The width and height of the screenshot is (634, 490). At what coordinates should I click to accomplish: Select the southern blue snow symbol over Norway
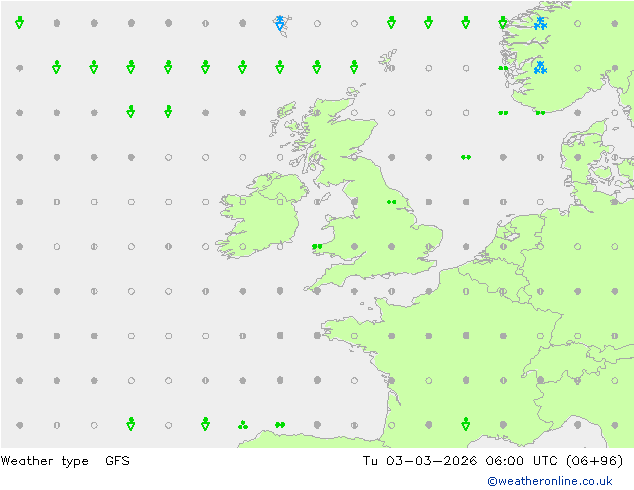click(540, 68)
